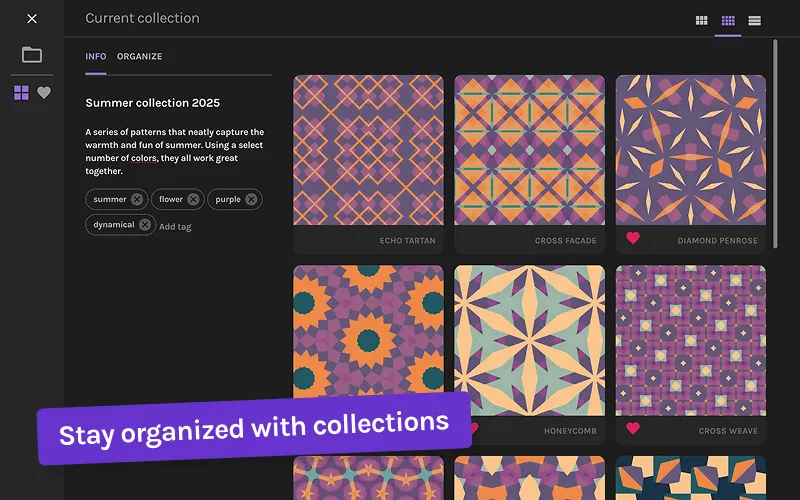This screenshot has width=800, height=500.
Task: Open the orange sunflower pattern thumbnail
Action: tap(368, 331)
